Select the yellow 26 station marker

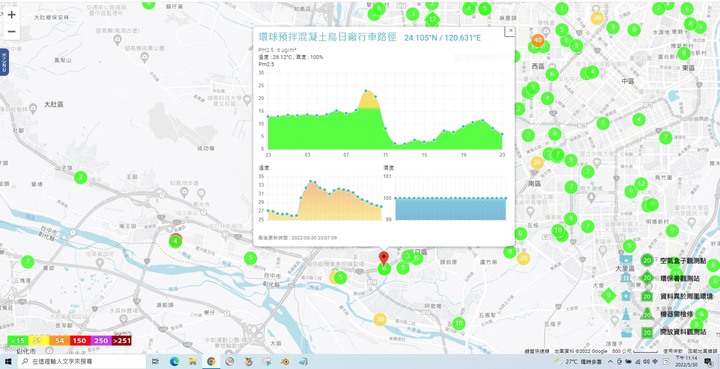[537, 162]
